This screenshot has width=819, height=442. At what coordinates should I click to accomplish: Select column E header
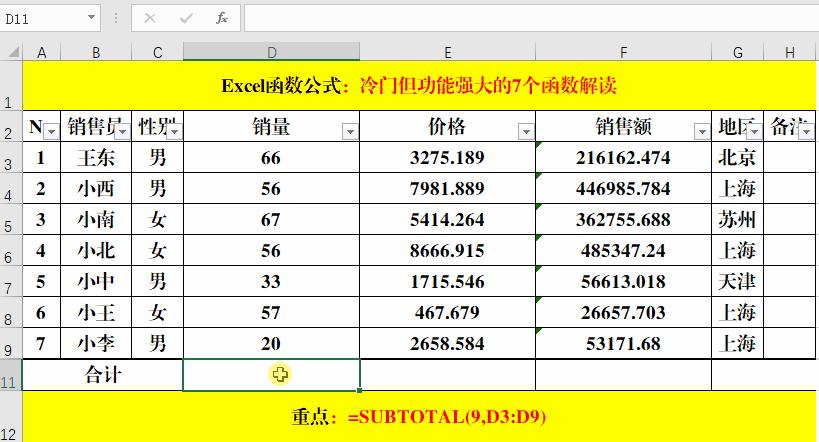point(448,52)
